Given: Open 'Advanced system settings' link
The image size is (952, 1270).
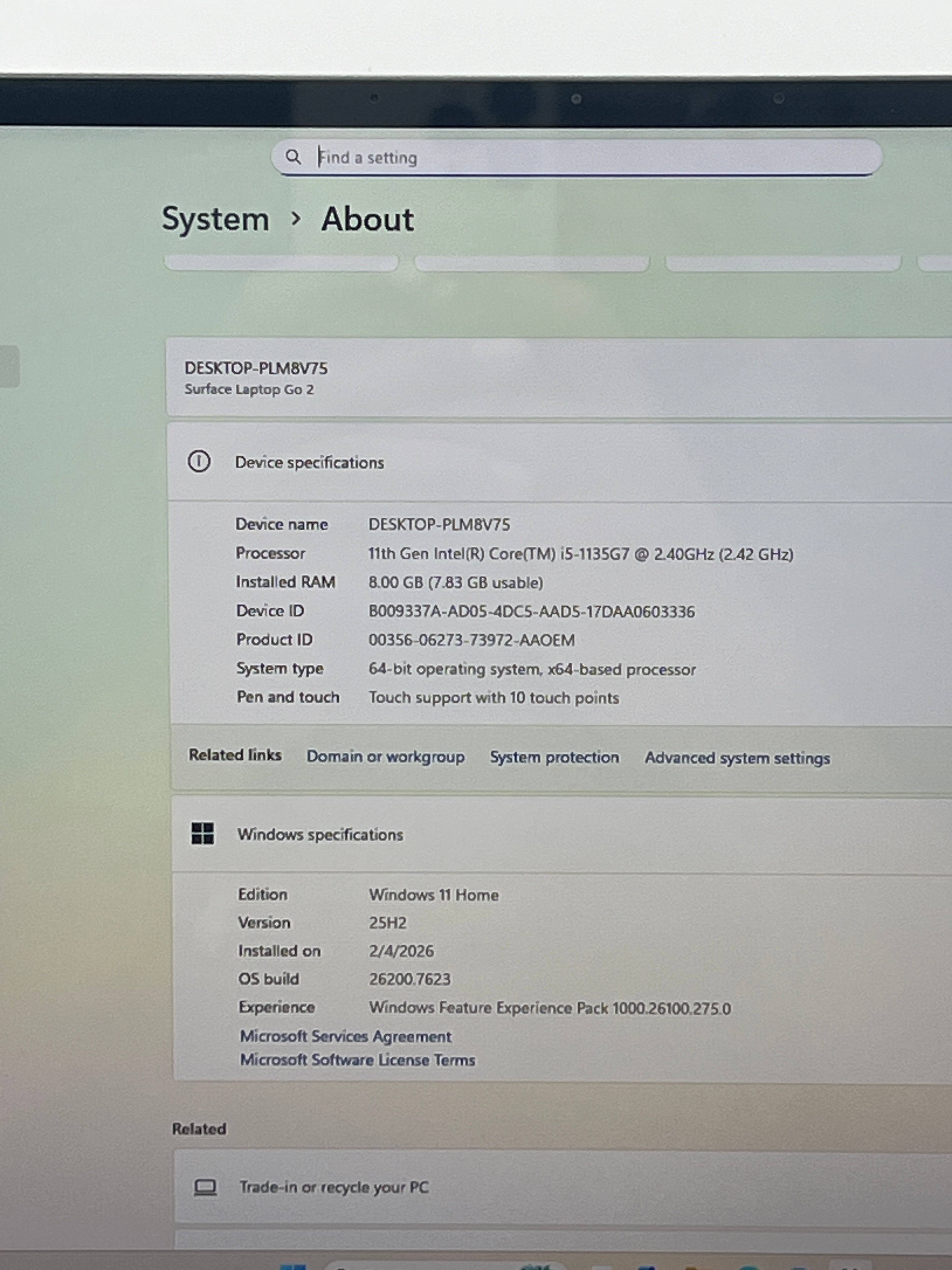Looking at the screenshot, I should point(737,758).
